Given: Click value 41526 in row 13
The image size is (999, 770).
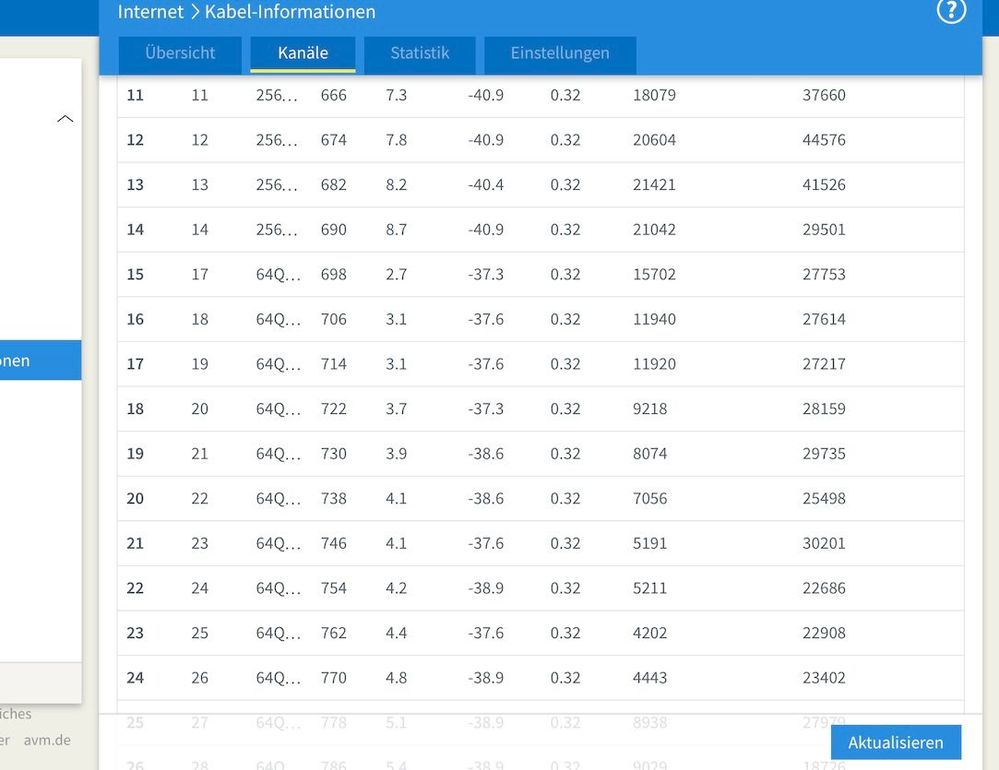Looking at the screenshot, I should coord(824,185).
